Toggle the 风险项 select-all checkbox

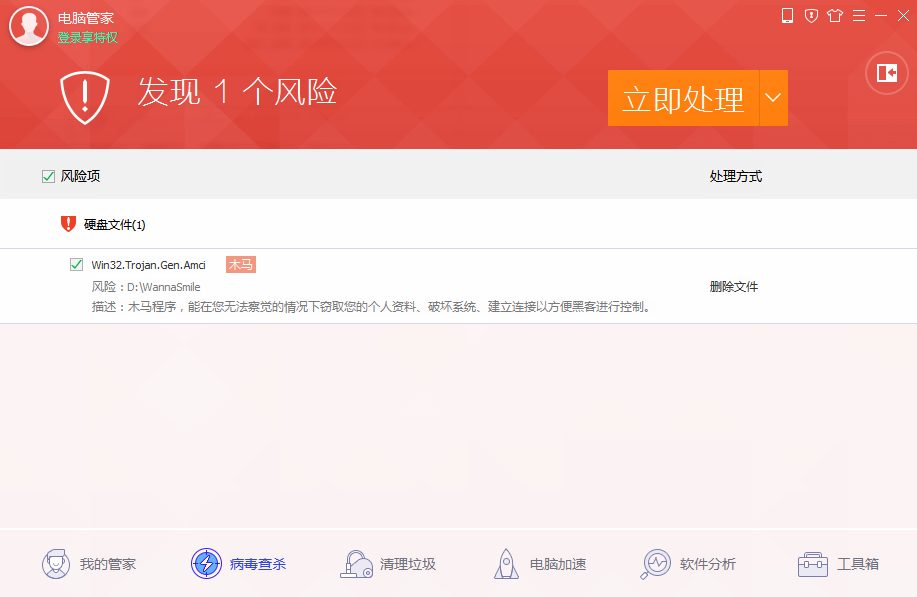point(49,177)
